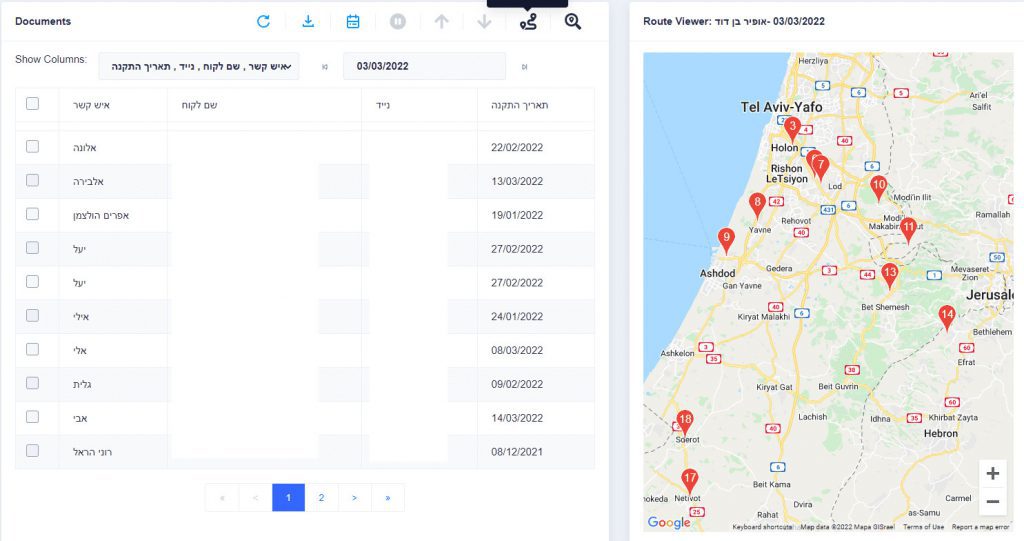Click the magnifier search icon

tap(572, 21)
